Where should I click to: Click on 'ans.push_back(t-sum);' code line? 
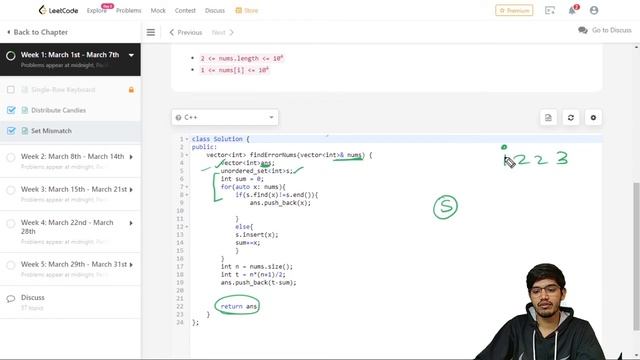[258, 282]
